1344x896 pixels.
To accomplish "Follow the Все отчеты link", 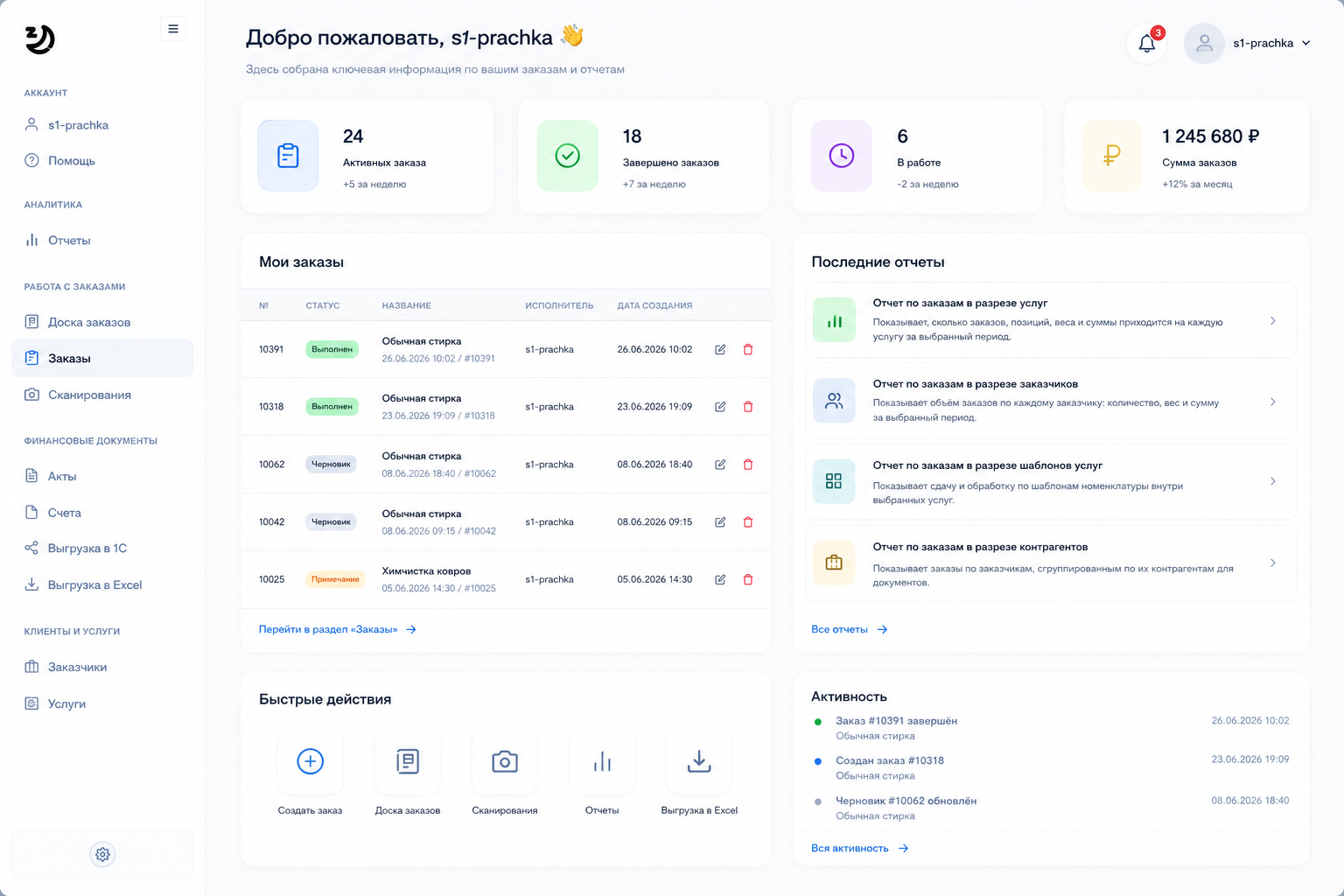I will (x=850, y=629).
